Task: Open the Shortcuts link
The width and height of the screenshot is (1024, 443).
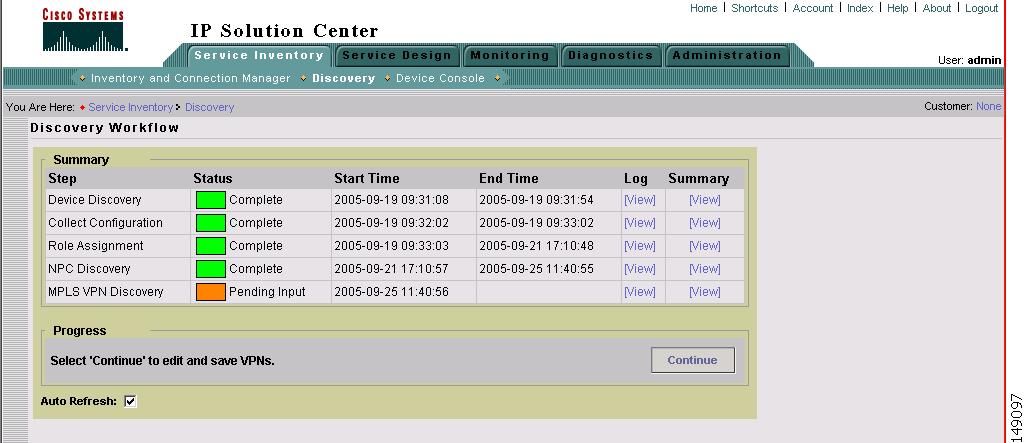Action: (754, 8)
